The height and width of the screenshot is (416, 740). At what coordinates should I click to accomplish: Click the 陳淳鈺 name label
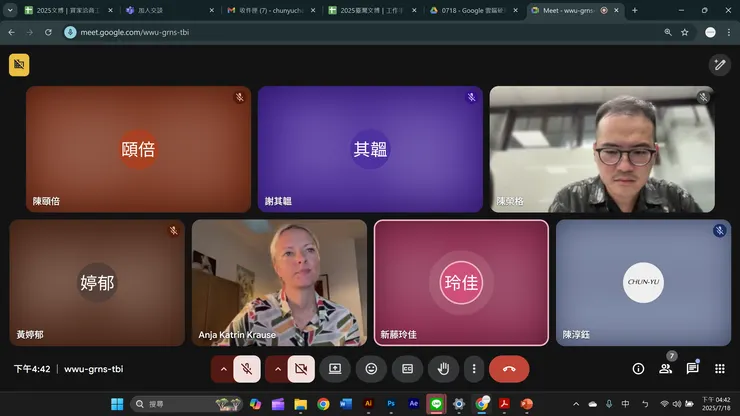[576, 335]
